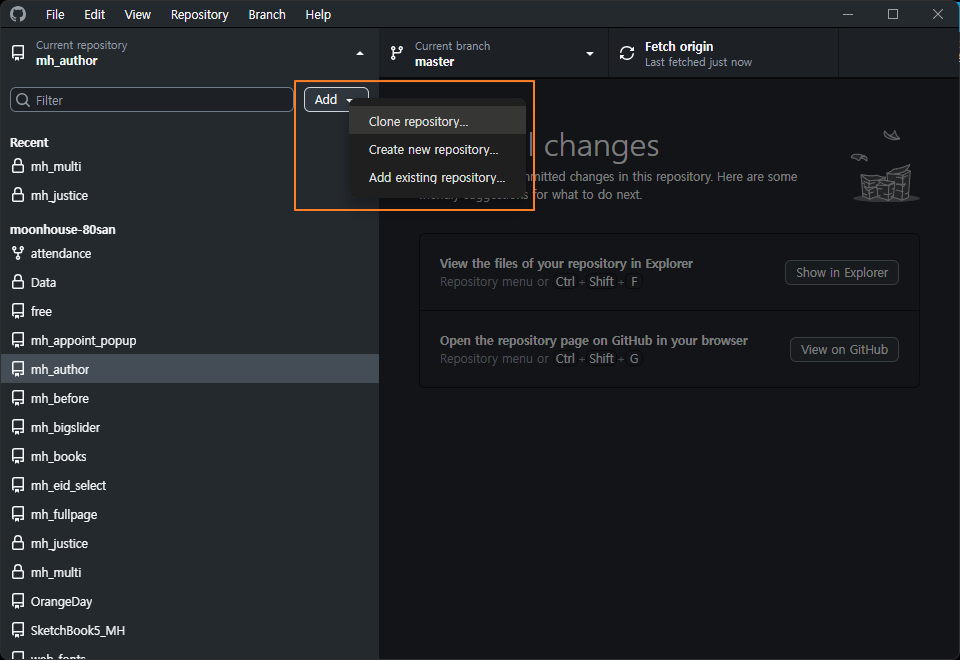This screenshot has width=960, height=660.
Task: Select the SketchBook5_MH repository
Action: click(x=189, y=630)
